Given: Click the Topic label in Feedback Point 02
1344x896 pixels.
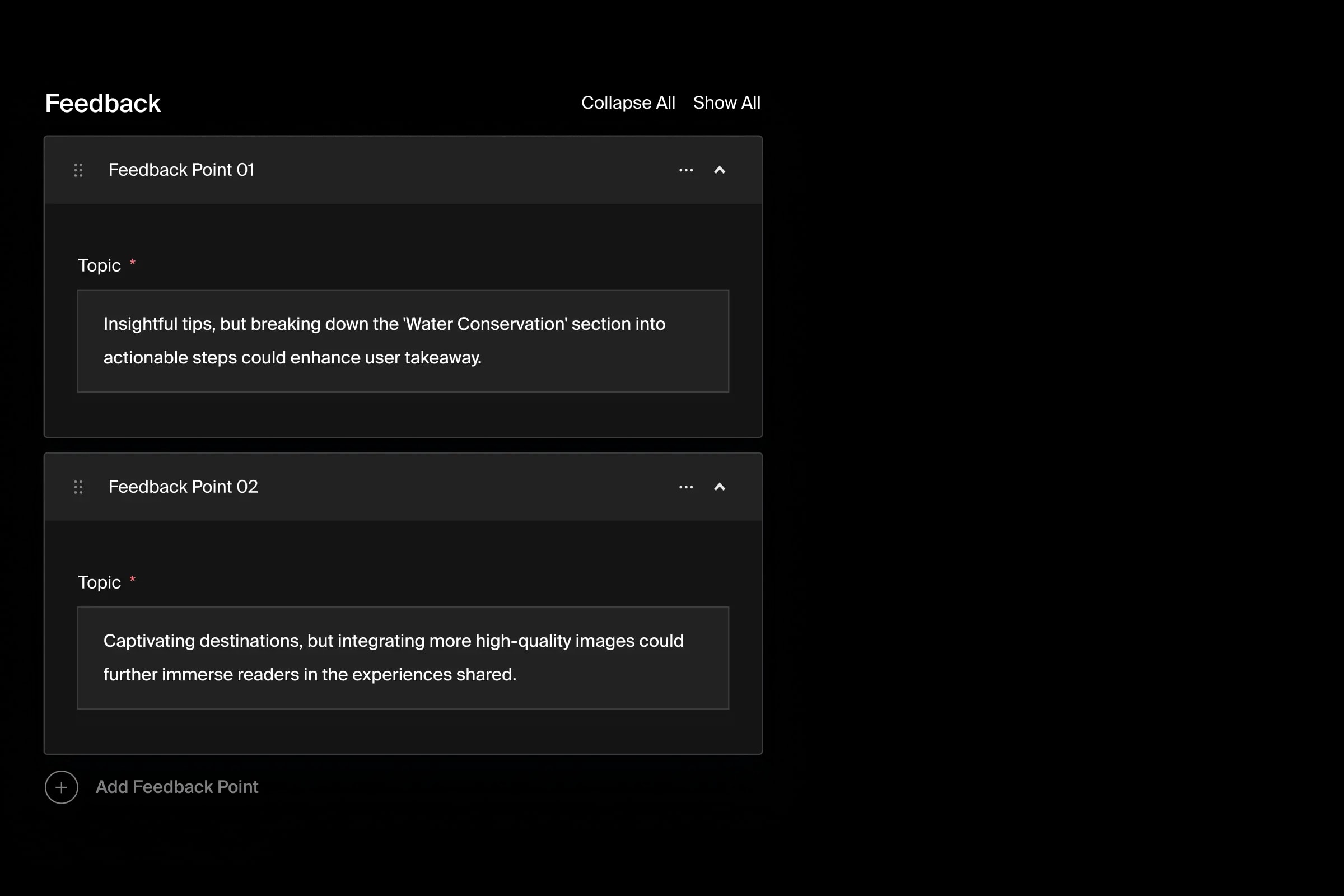Looking at the screenshot, I should 100,582.
